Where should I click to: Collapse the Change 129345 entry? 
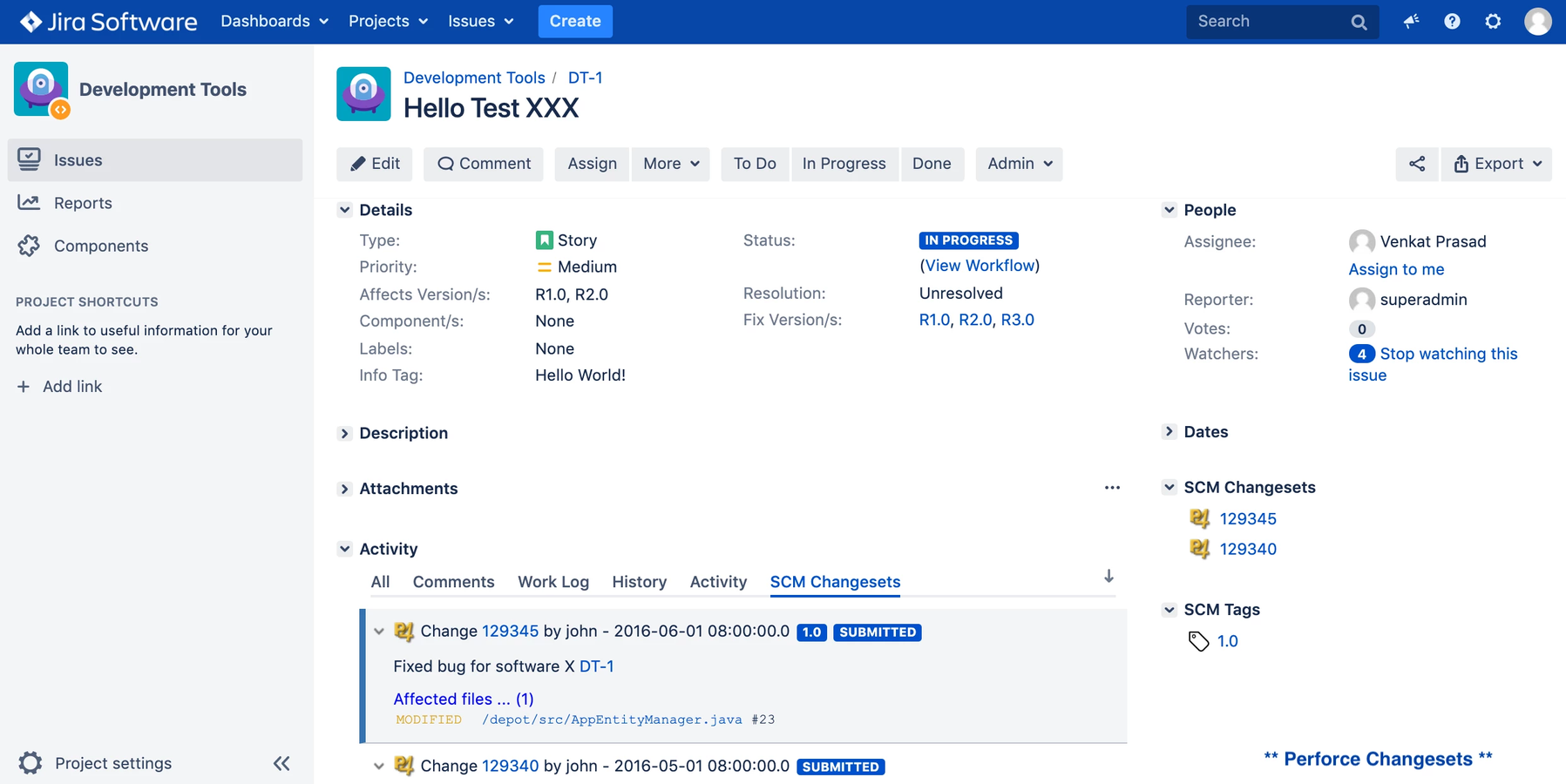point(379,632)
